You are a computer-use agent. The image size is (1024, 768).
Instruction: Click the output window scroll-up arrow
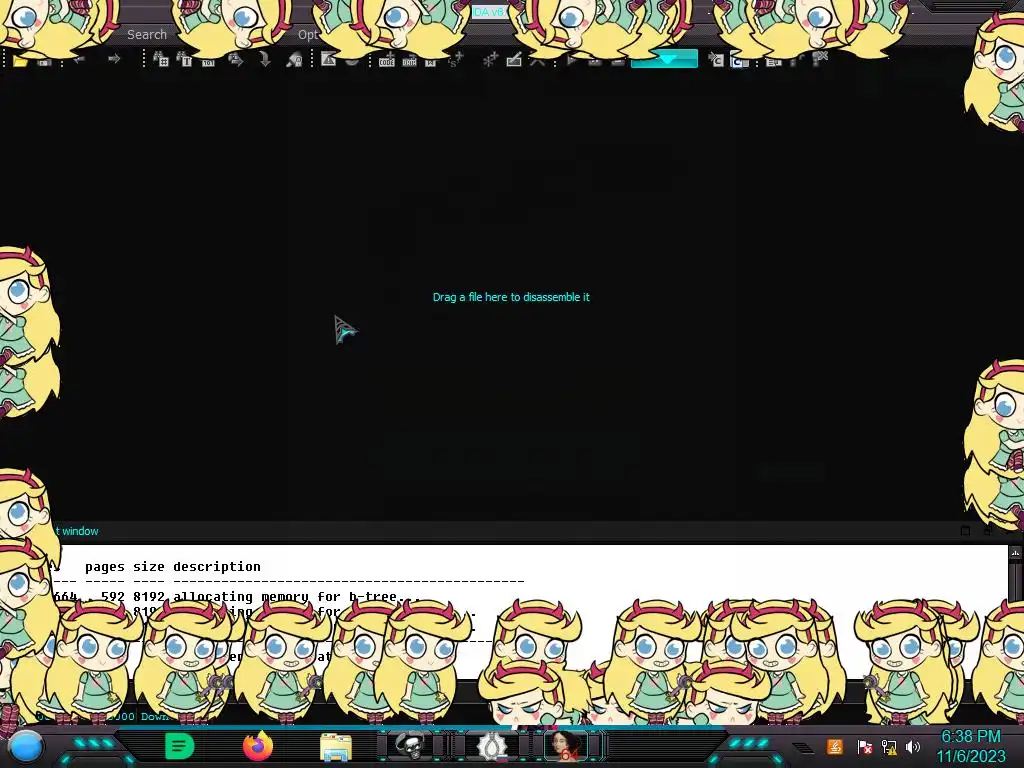(x=1015, y=552)
